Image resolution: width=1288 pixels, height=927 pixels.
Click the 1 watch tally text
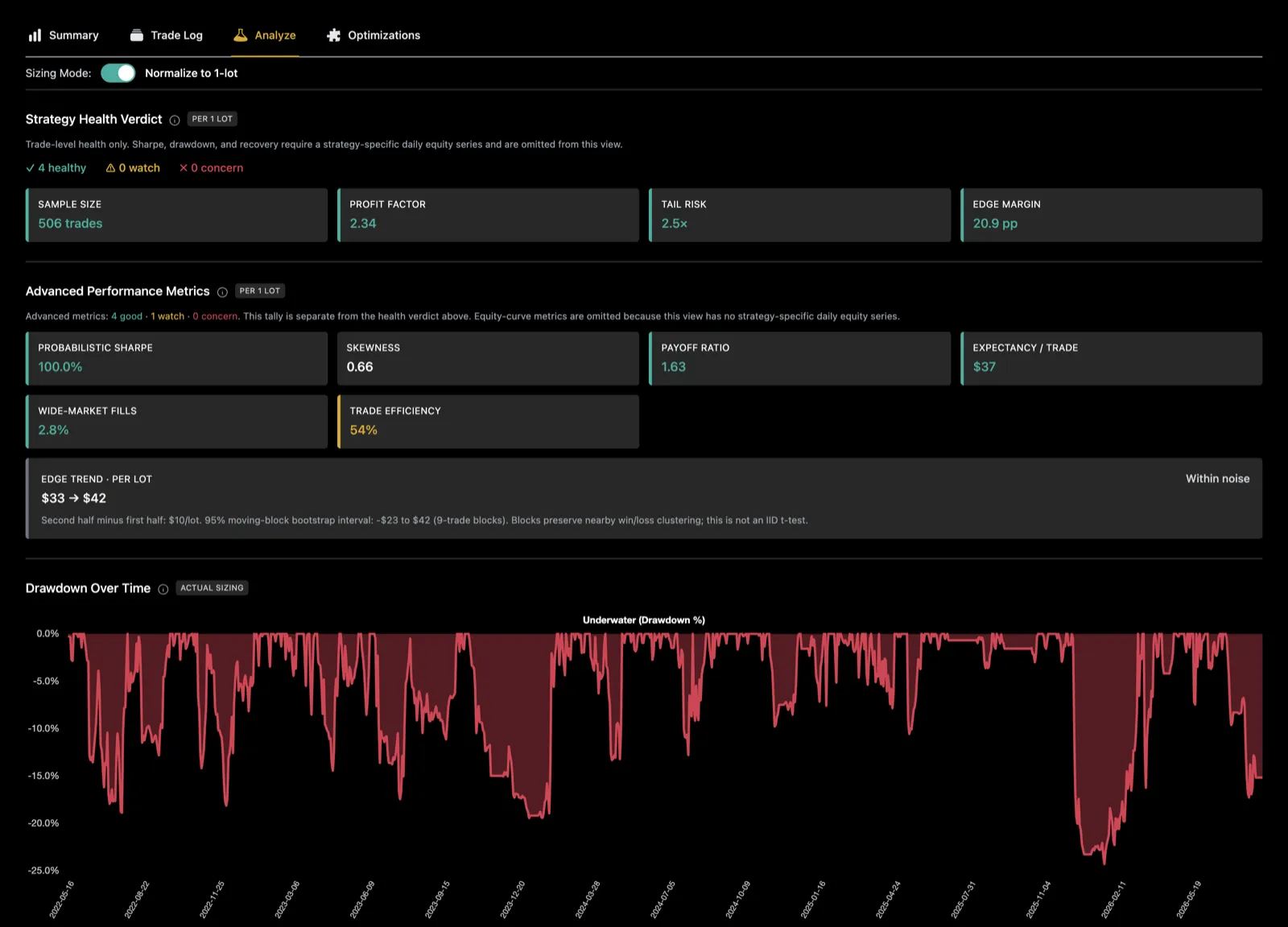[x=167, y=316]
